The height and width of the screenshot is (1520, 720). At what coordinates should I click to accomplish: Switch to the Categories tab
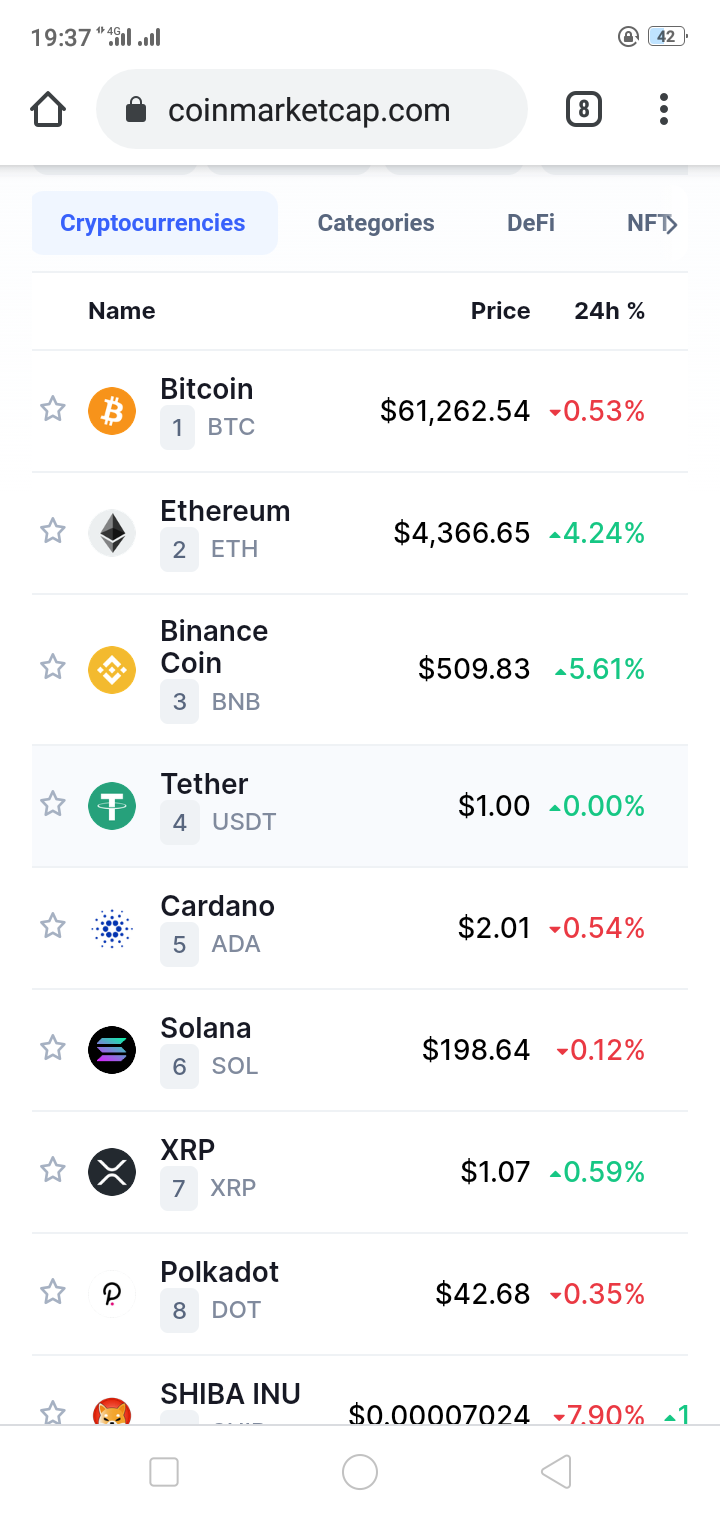376,223
